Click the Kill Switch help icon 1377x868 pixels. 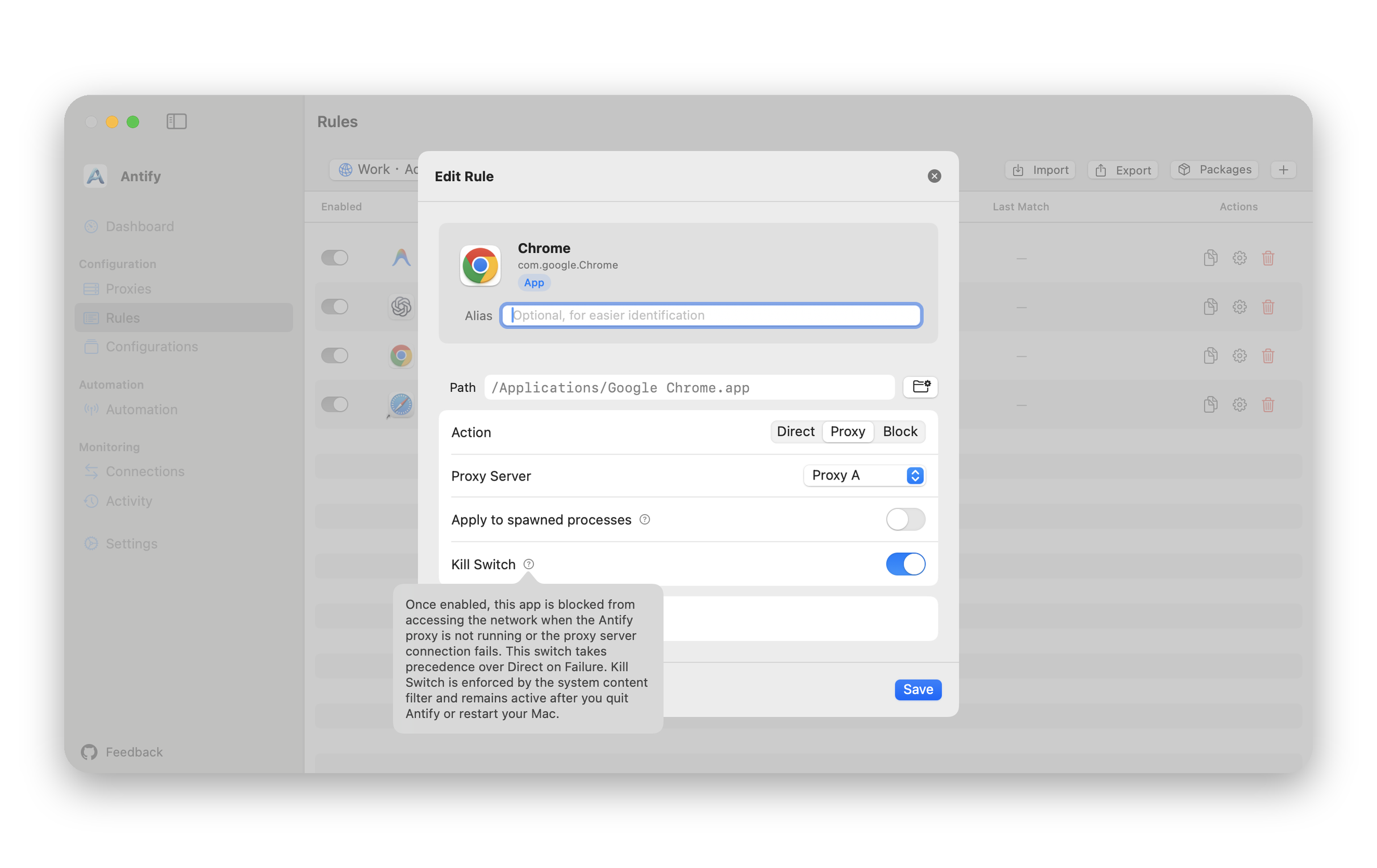pos(528,565)
